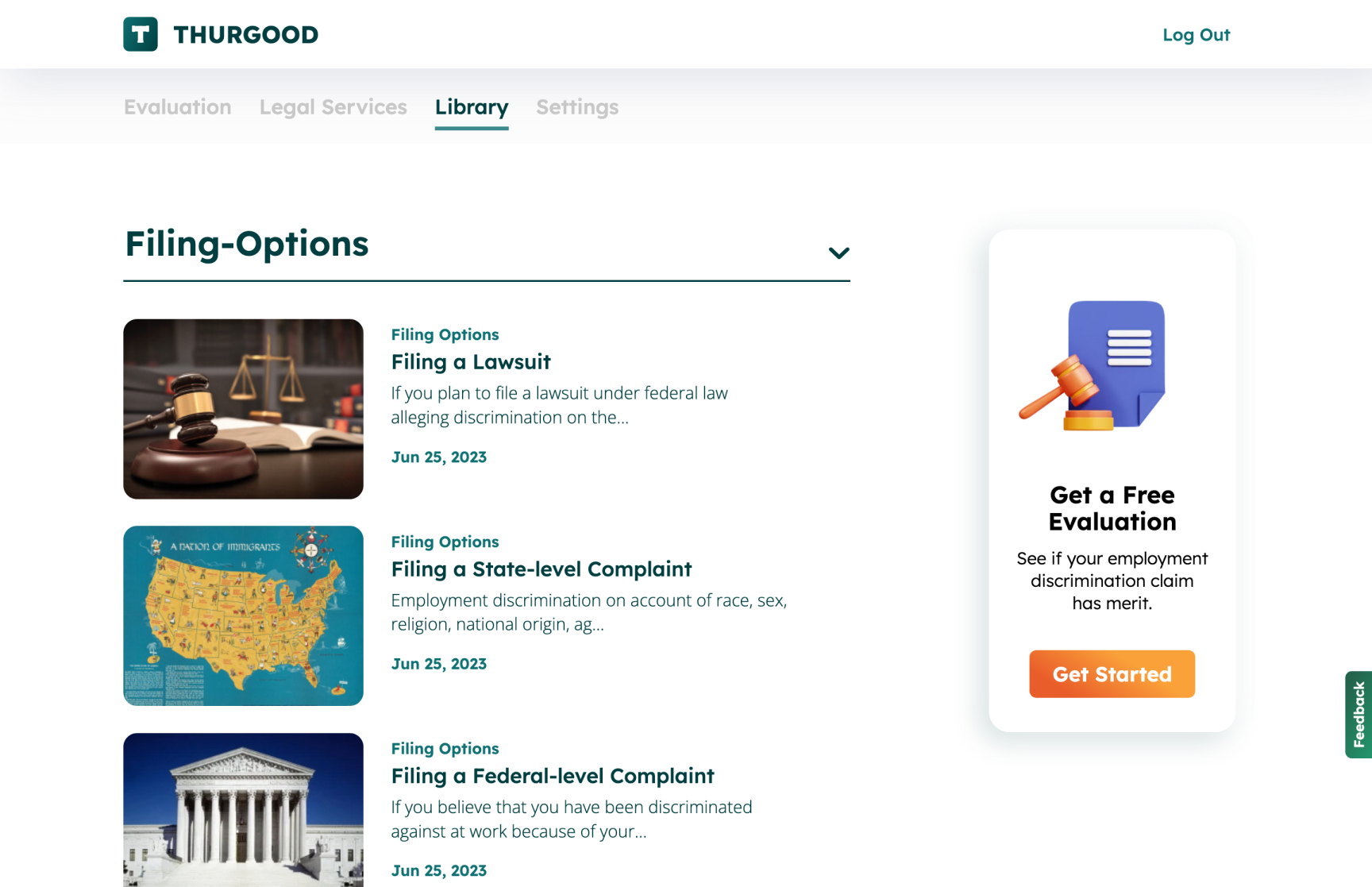Click the Log Out link

pos(1196,35)
